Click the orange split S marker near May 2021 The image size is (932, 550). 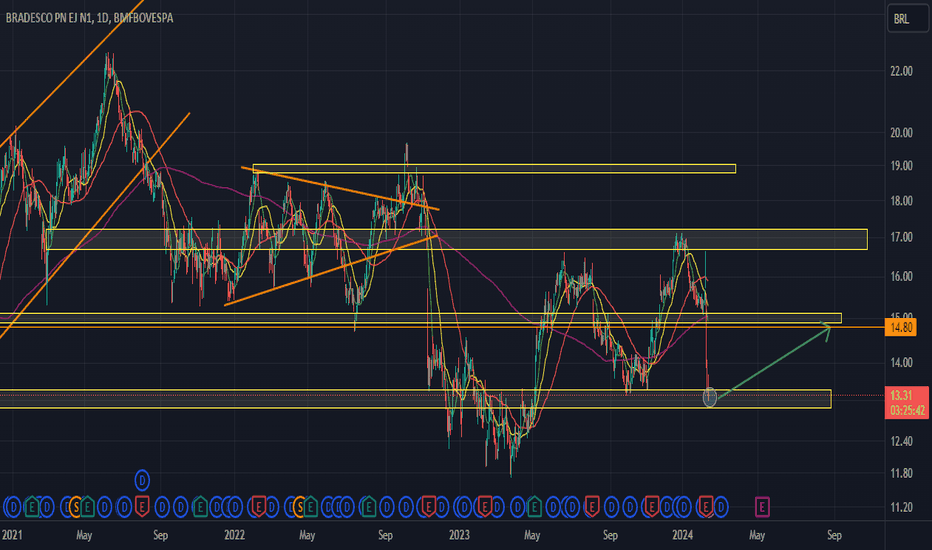pyautogui.click(x=76, y=507)
